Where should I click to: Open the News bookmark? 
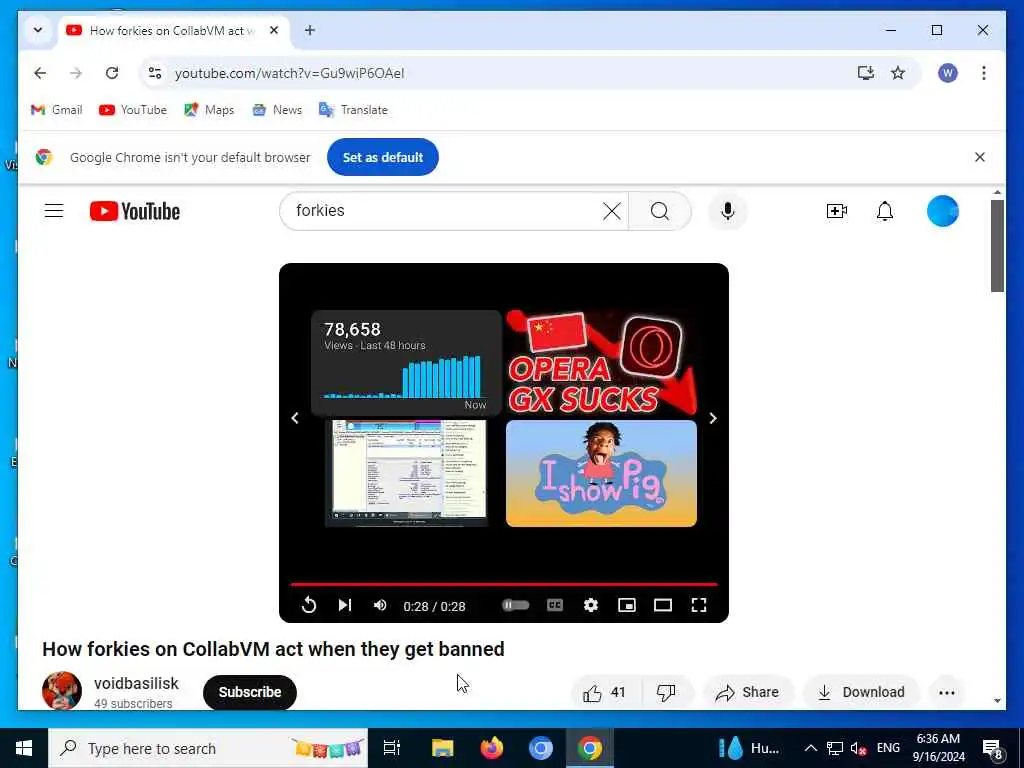(x=278, y=110)
